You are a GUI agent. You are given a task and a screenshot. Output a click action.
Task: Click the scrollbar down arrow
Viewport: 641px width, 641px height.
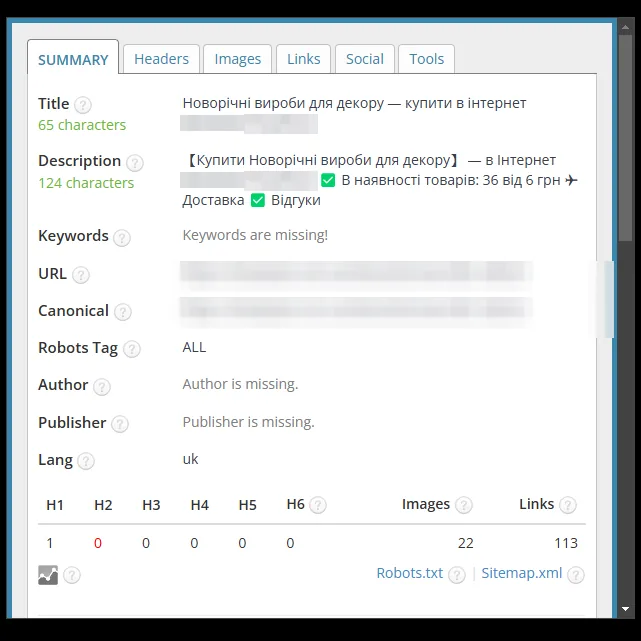click(625, 609)
